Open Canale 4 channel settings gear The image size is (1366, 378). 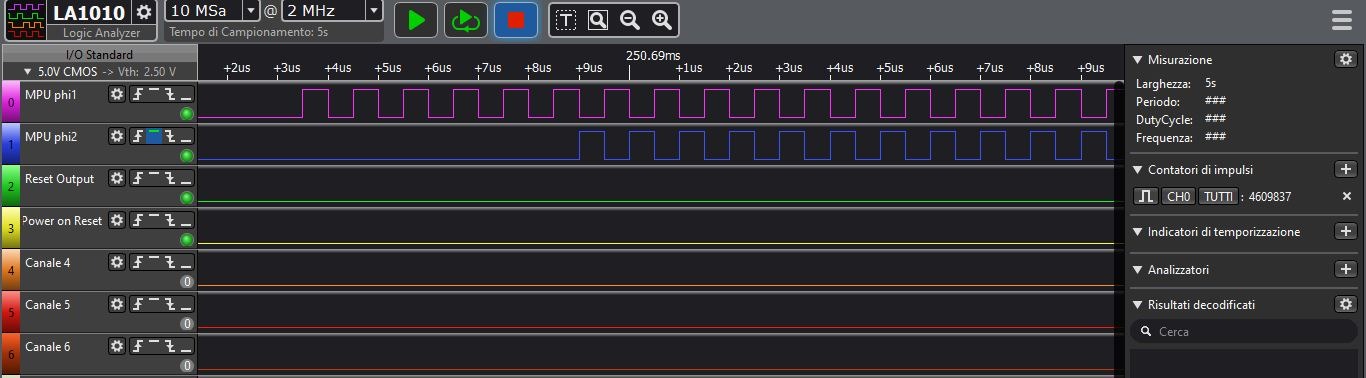coord(117,262)
